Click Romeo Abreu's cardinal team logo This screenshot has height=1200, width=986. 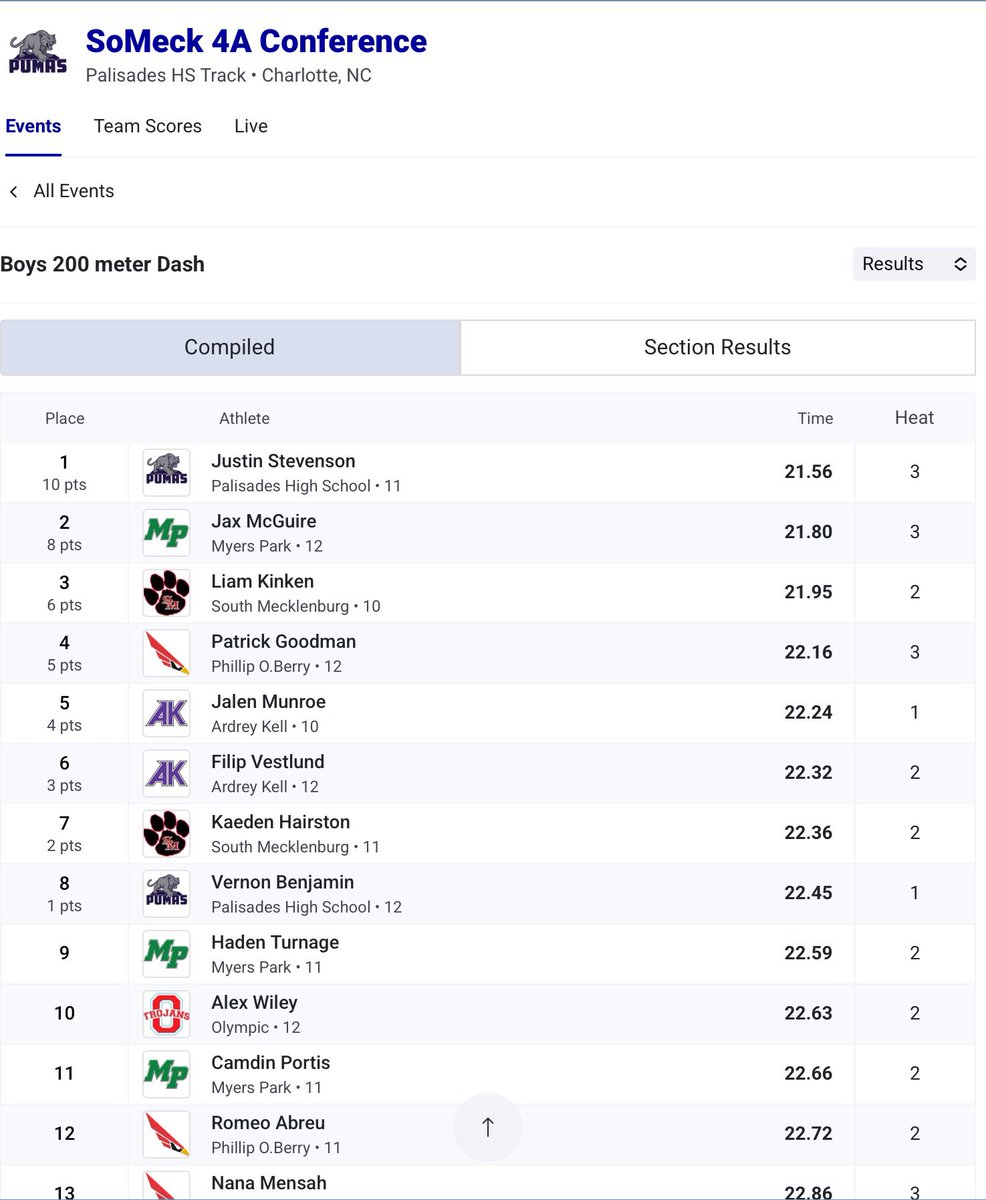point(166,1134)
